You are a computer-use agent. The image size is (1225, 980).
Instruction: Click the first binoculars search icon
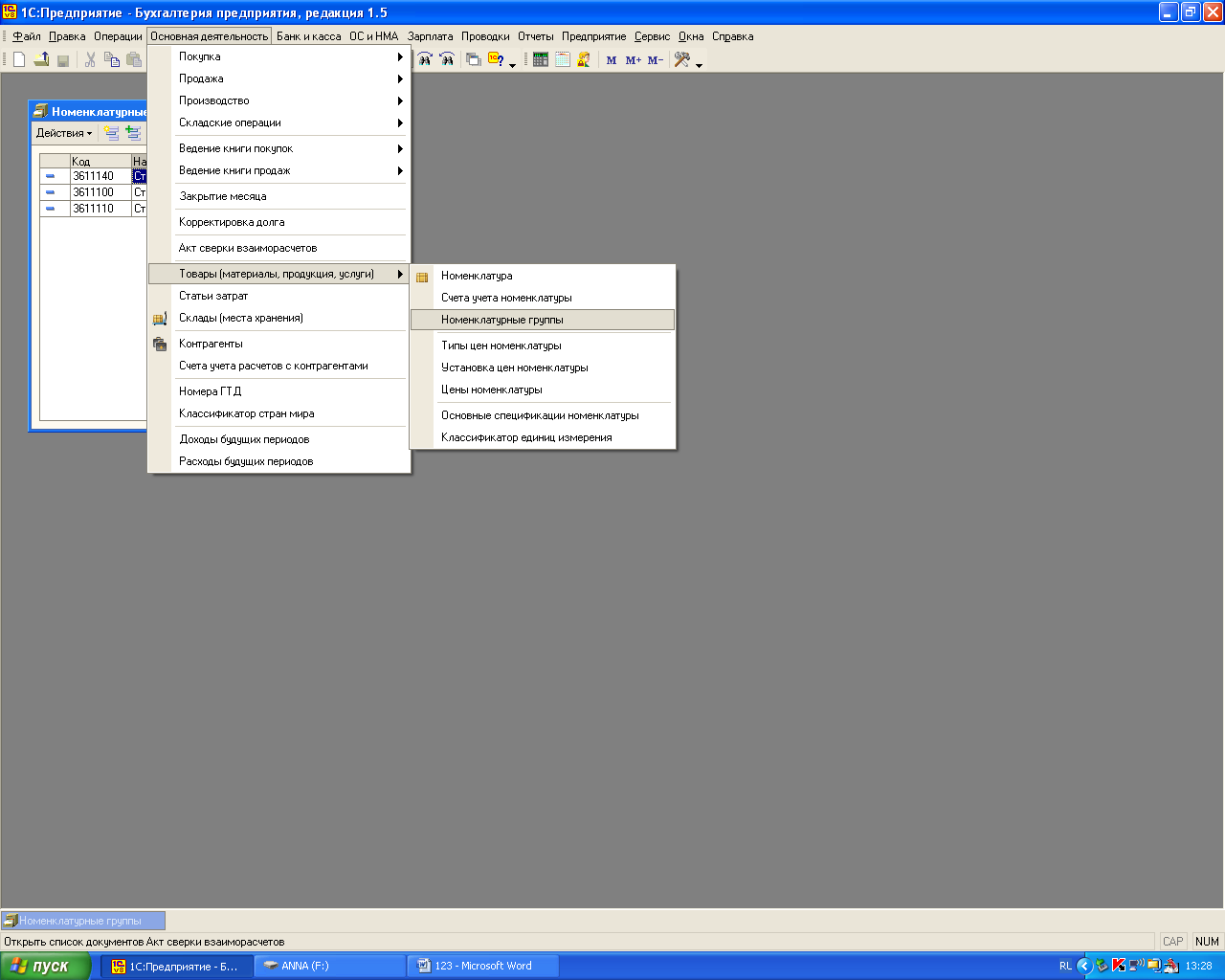click(425, 59)
